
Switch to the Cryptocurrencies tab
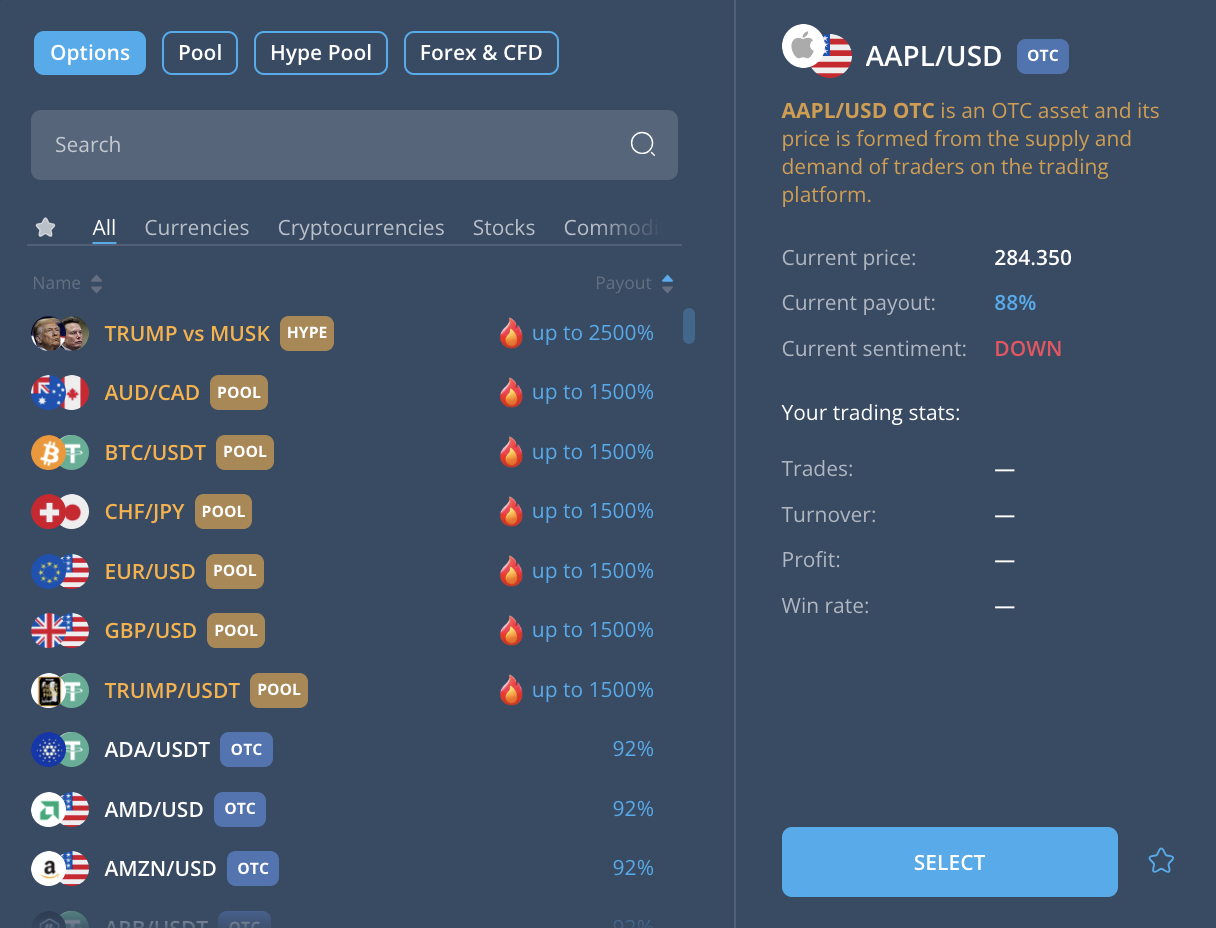(361, 227)
